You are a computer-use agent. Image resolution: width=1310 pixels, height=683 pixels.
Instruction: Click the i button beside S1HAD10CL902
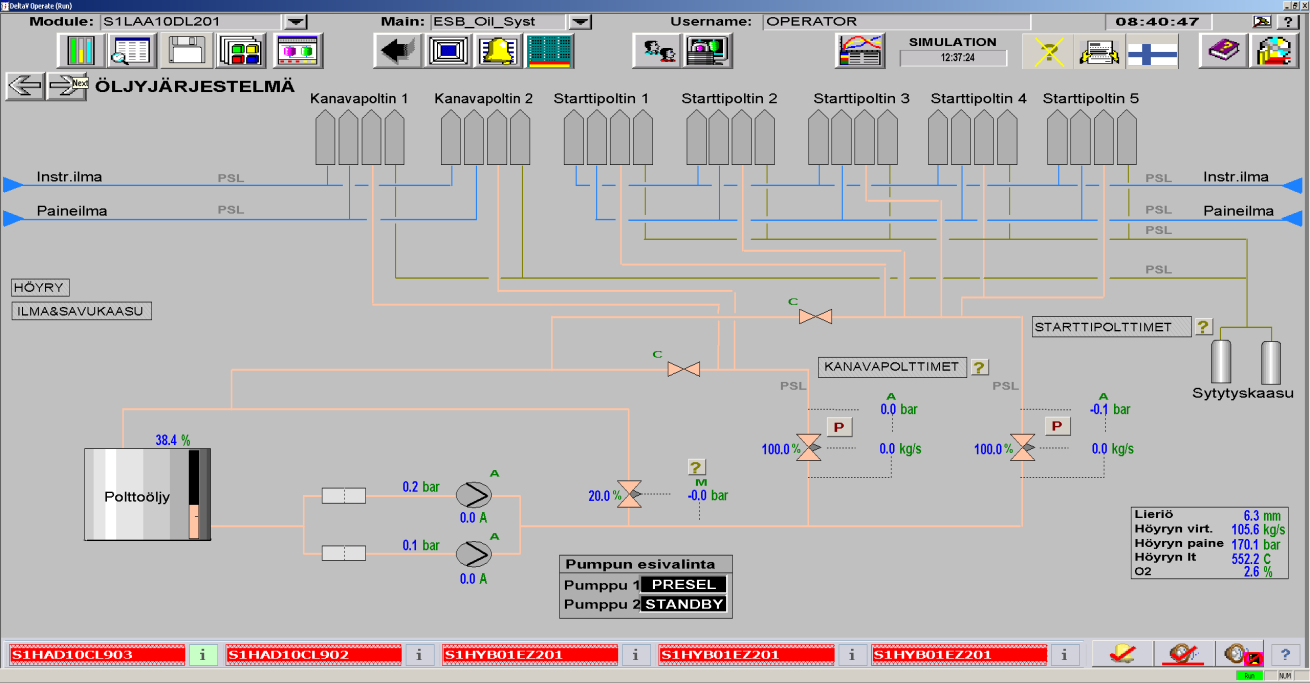[419, 655]
